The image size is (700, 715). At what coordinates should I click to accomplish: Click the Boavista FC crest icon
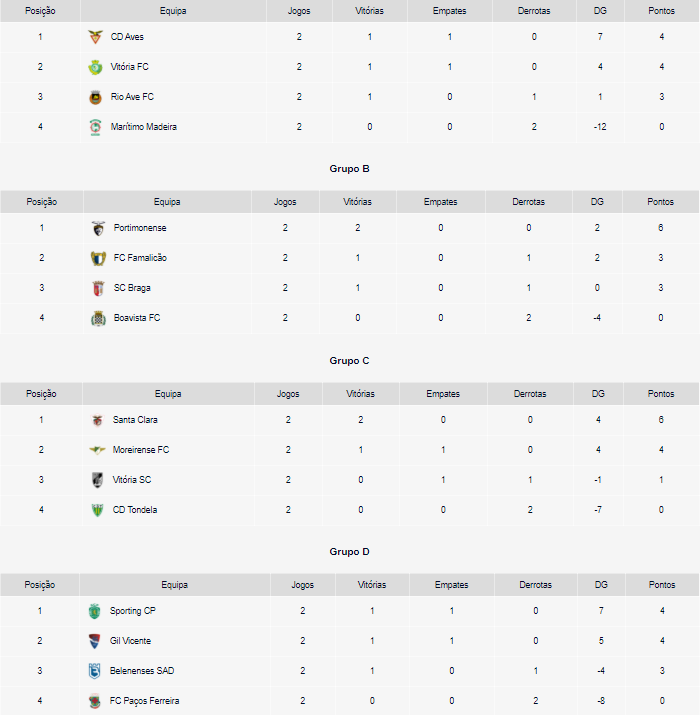[x=97, y=318]
